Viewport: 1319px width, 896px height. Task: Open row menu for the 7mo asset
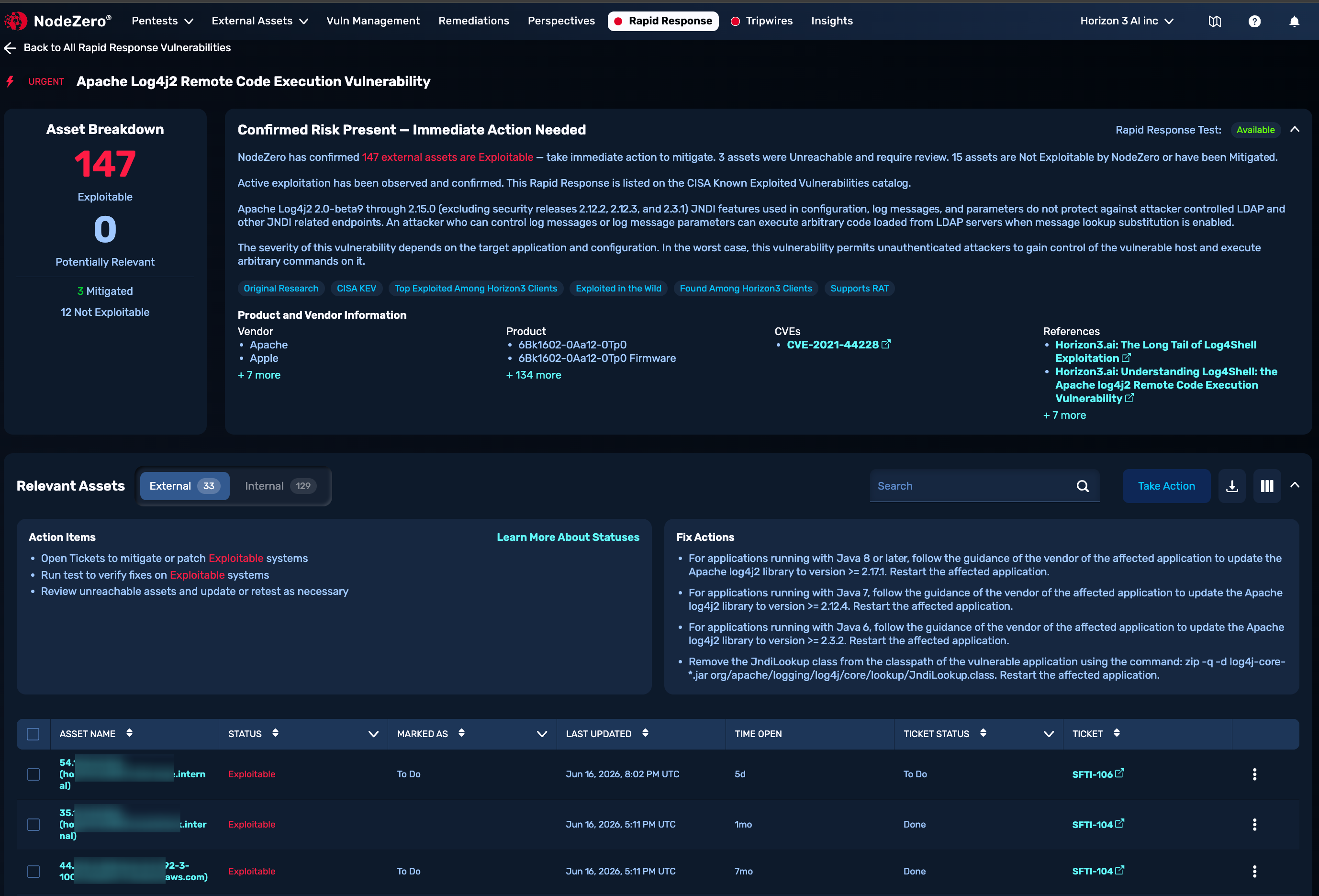[1254, 871]
